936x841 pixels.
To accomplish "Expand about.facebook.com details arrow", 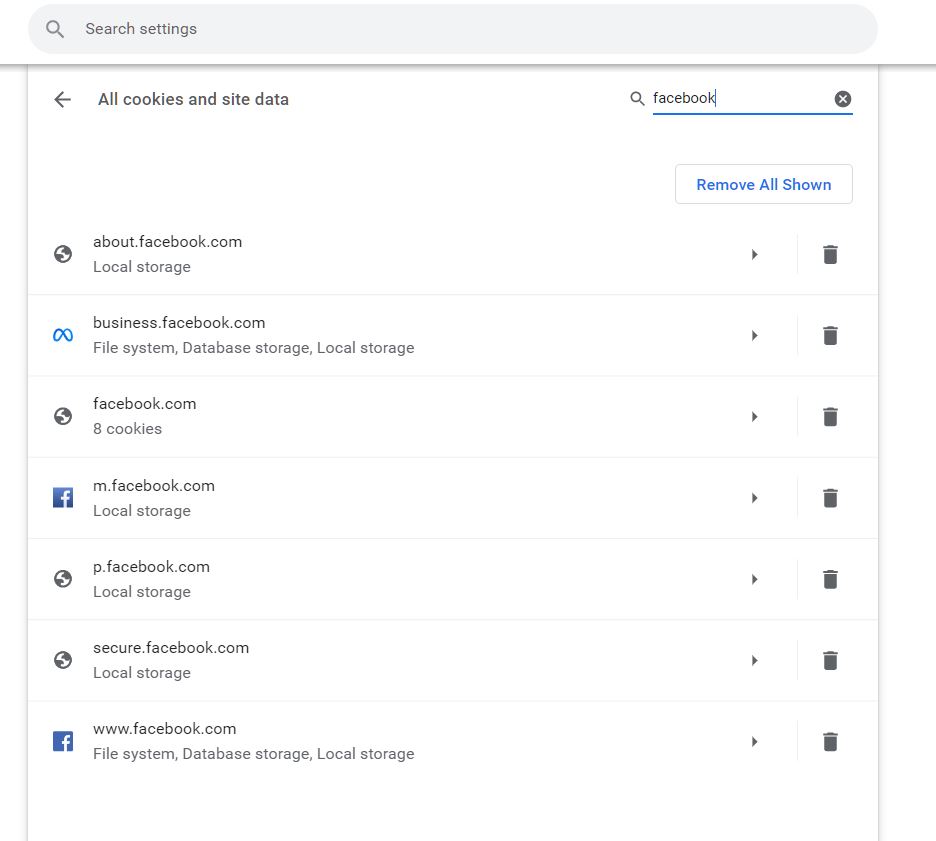I will pyautogui.click(x=755, y=254).
